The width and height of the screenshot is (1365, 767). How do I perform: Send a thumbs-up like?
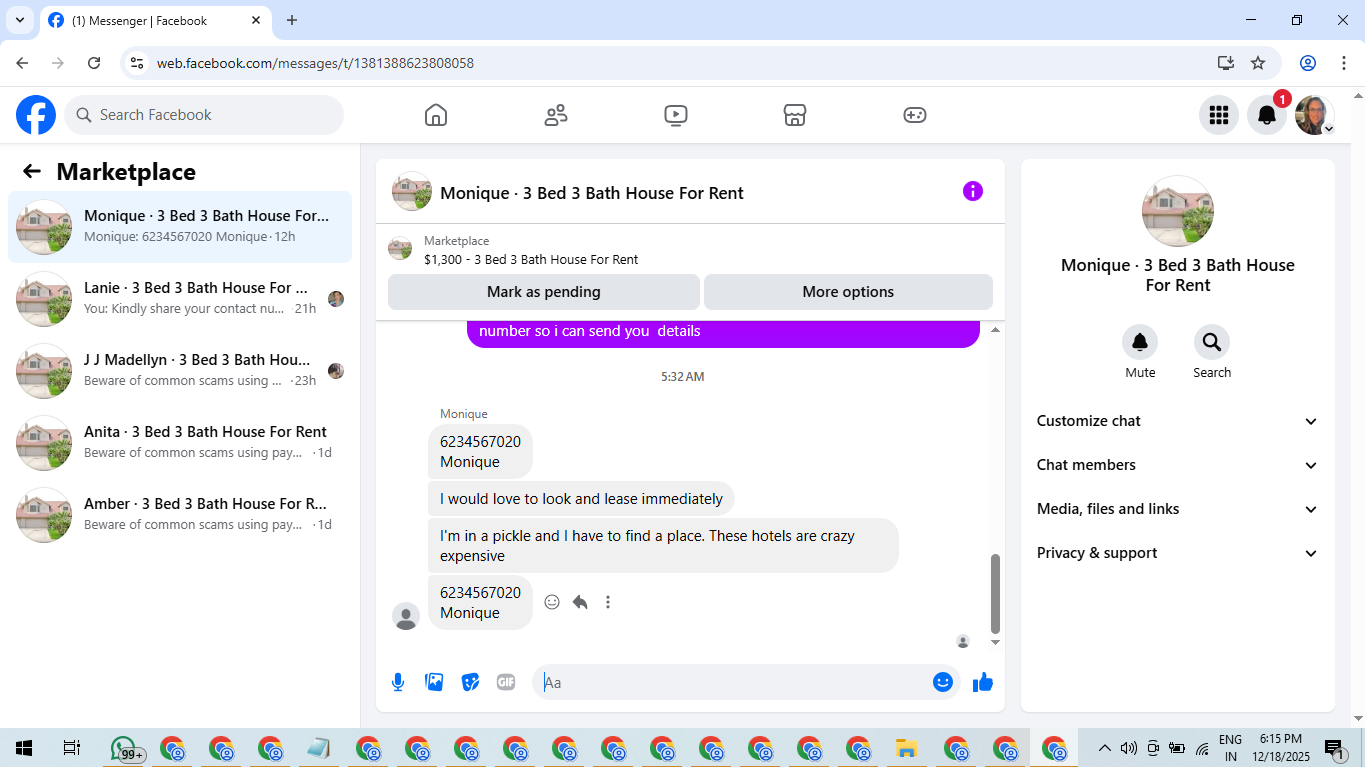983,682
